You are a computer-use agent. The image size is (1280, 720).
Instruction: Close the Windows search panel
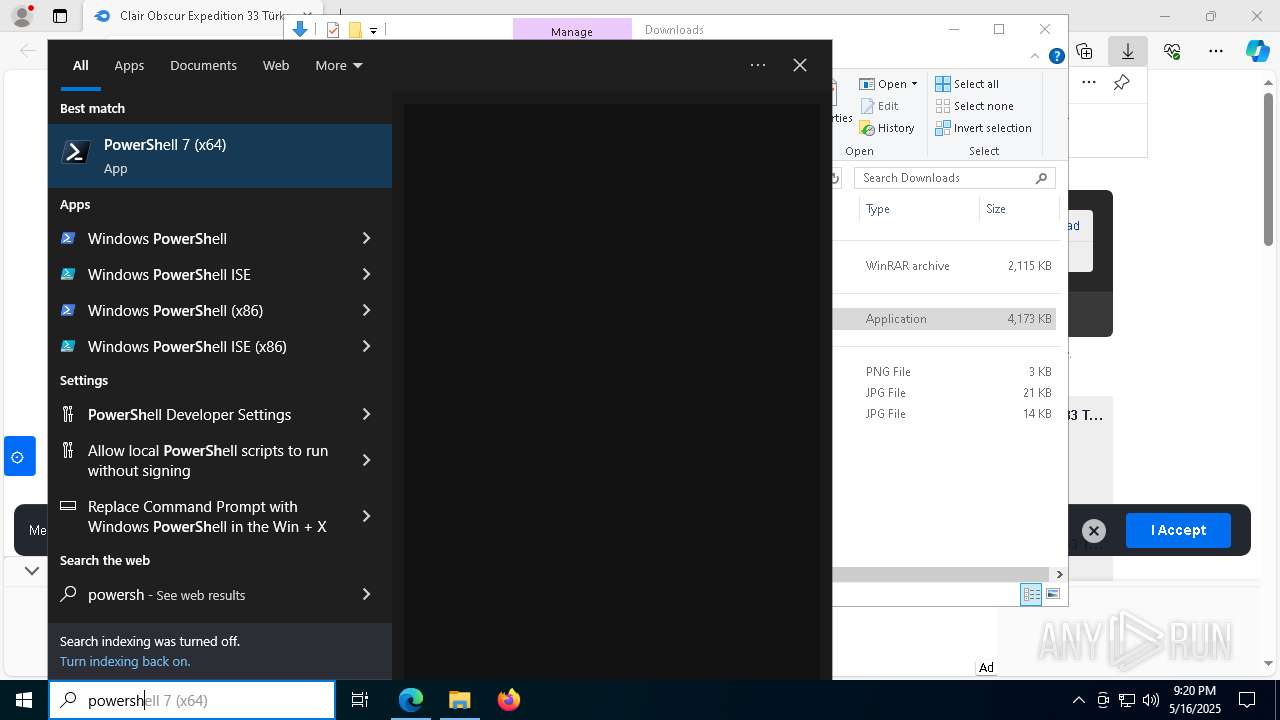[800, 65]
